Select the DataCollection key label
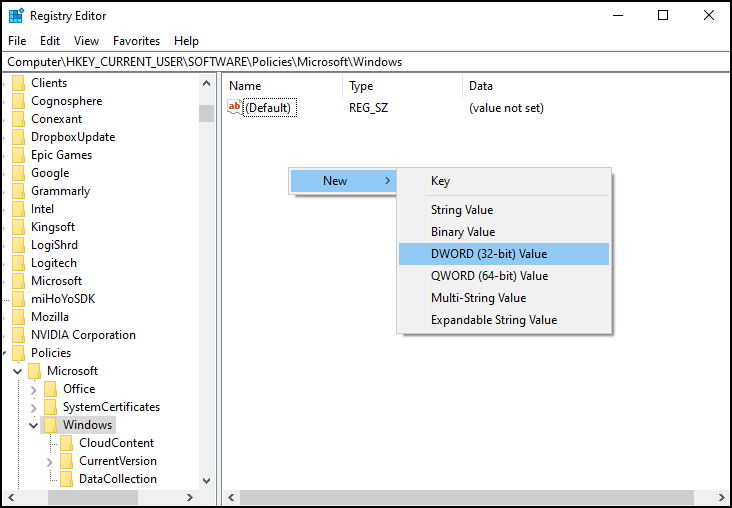Image resolution: width=732 pixels, height=508 pixels. point(118,479)
